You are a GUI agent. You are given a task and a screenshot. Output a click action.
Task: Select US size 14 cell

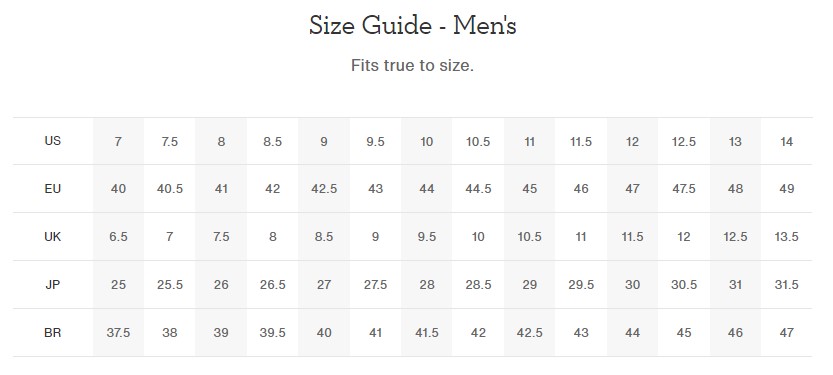click(786, 142)
